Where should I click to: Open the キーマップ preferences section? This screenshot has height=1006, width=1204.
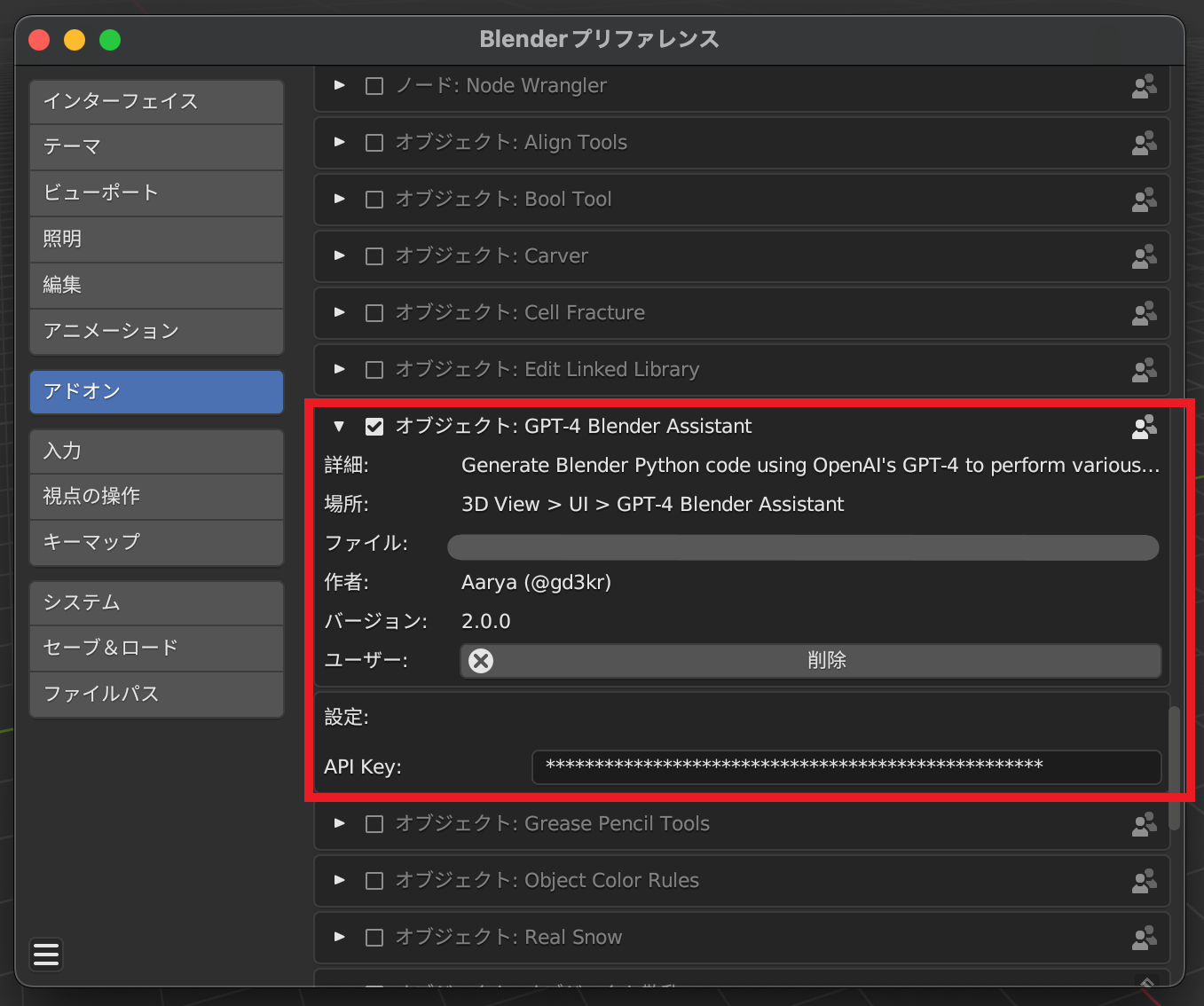point(156,543)
